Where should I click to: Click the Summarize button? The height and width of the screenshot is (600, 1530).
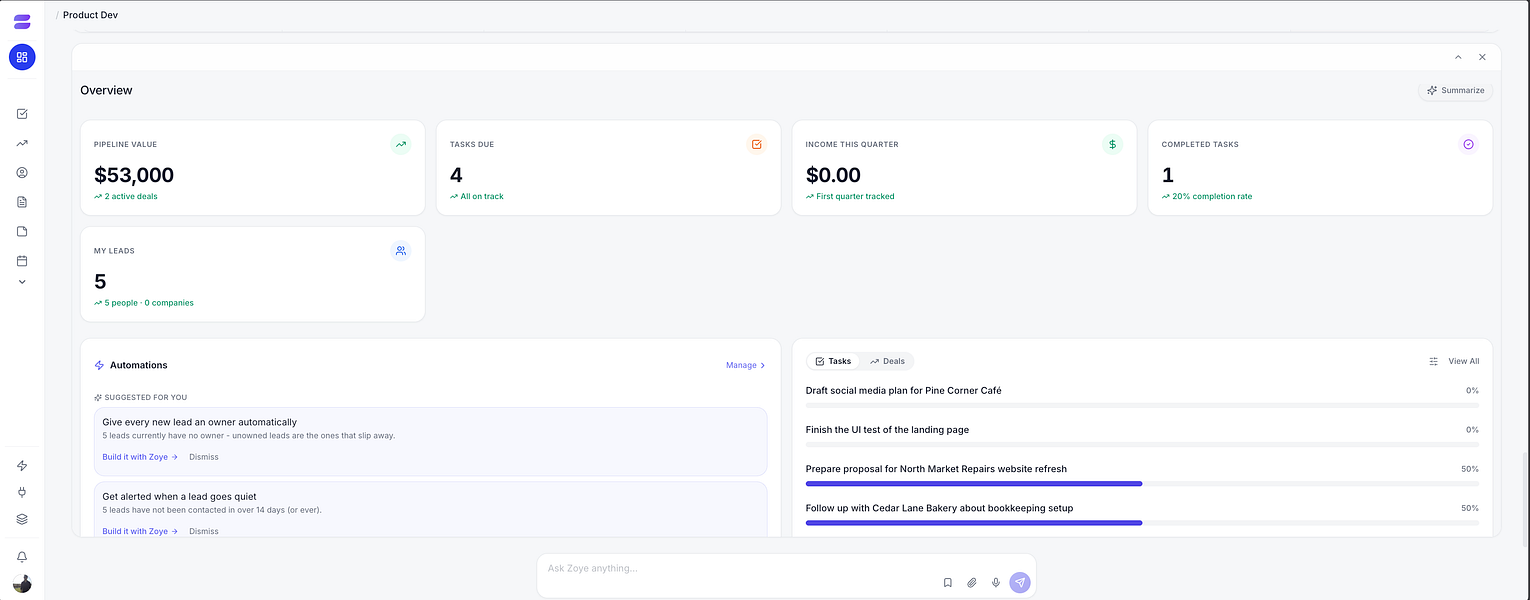(1455, 90)
